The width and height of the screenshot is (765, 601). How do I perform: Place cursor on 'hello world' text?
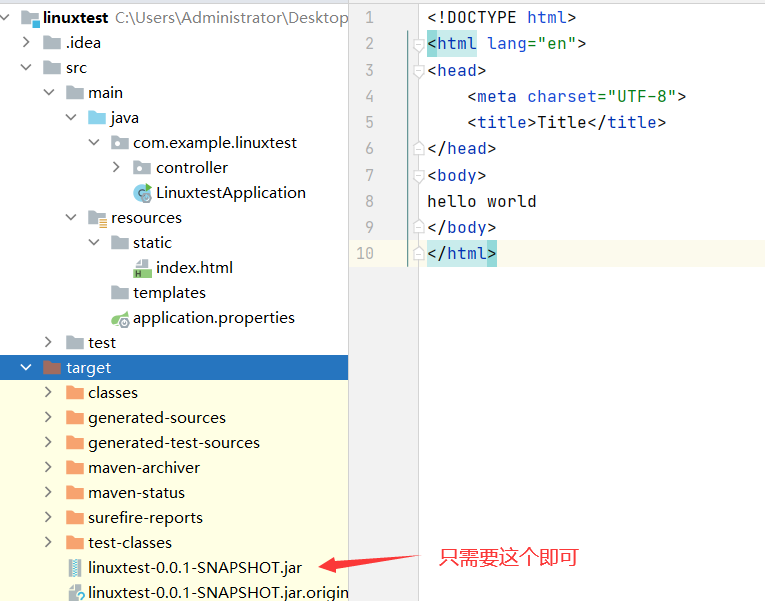click(482, 201)
